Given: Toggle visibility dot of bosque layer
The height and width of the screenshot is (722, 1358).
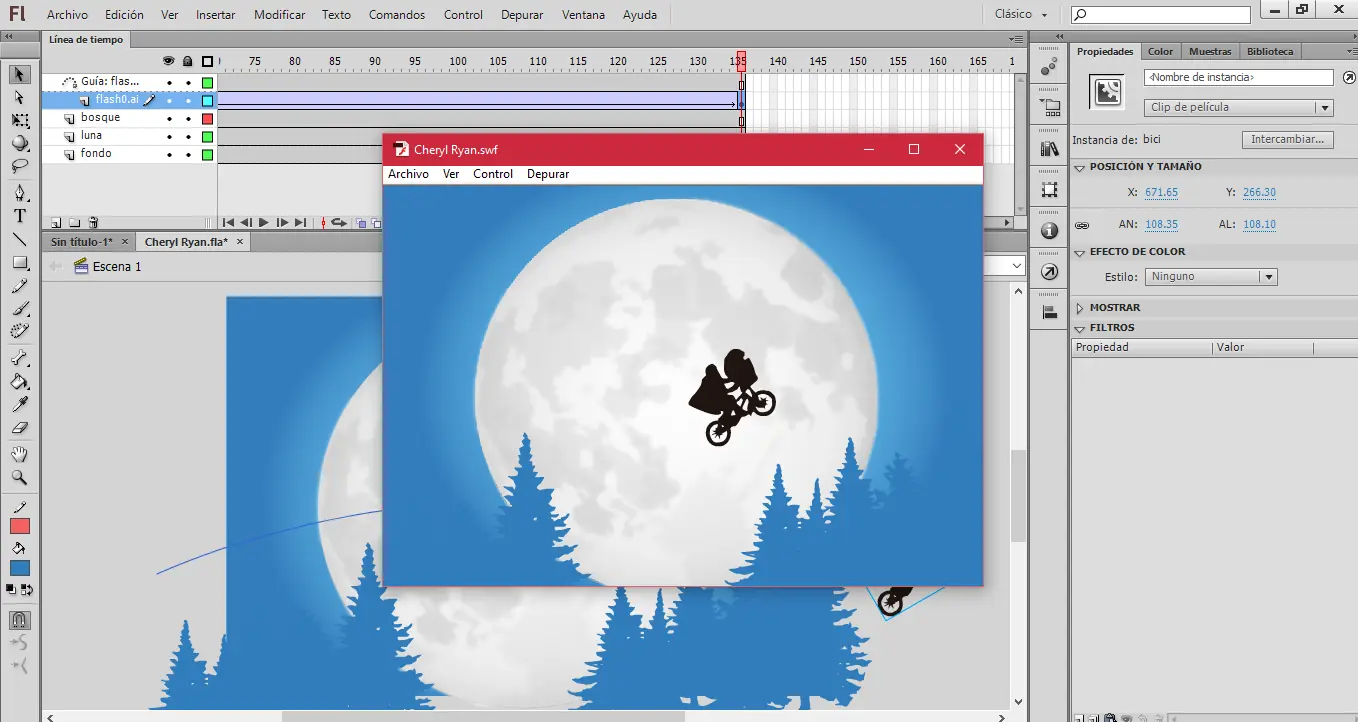Looking at the screenshot, I should pyautogui.click(x=169, y=118).
